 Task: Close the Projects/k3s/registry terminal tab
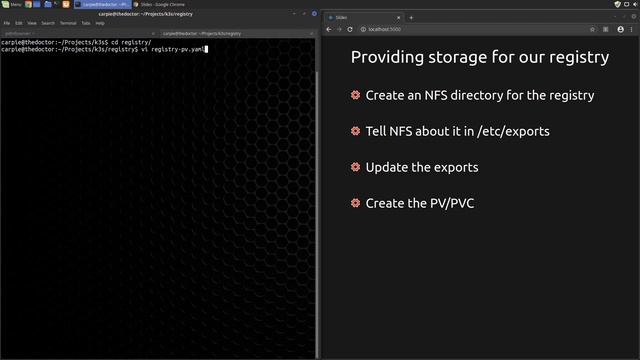(x=311, y=34)
